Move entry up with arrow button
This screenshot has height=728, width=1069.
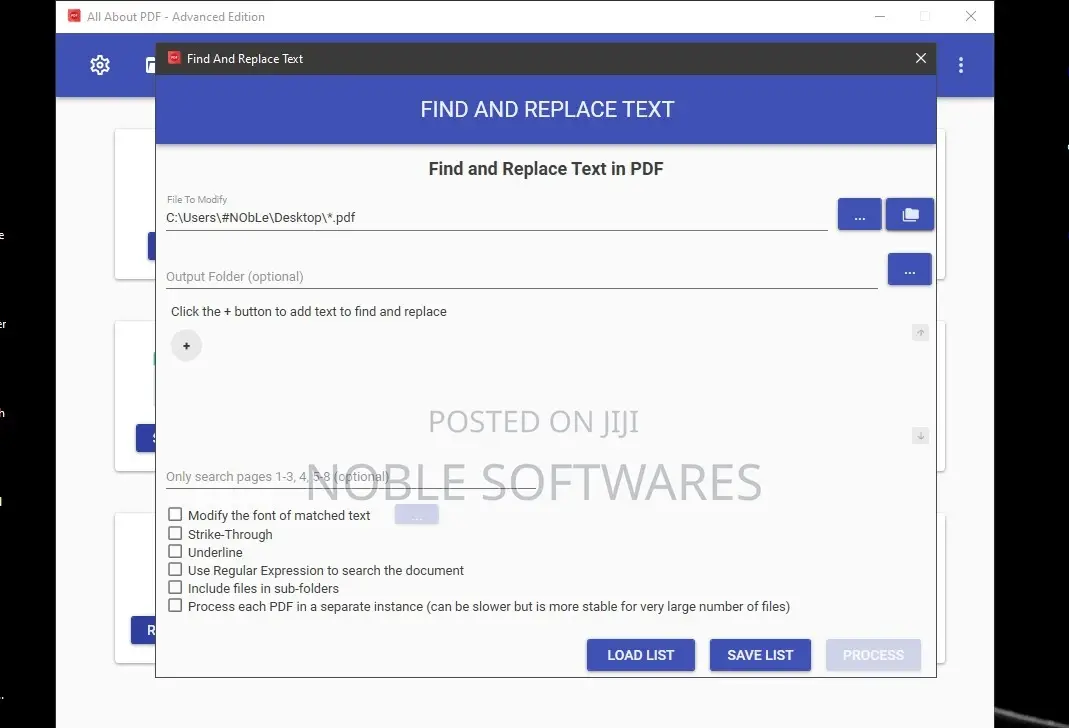920,333
